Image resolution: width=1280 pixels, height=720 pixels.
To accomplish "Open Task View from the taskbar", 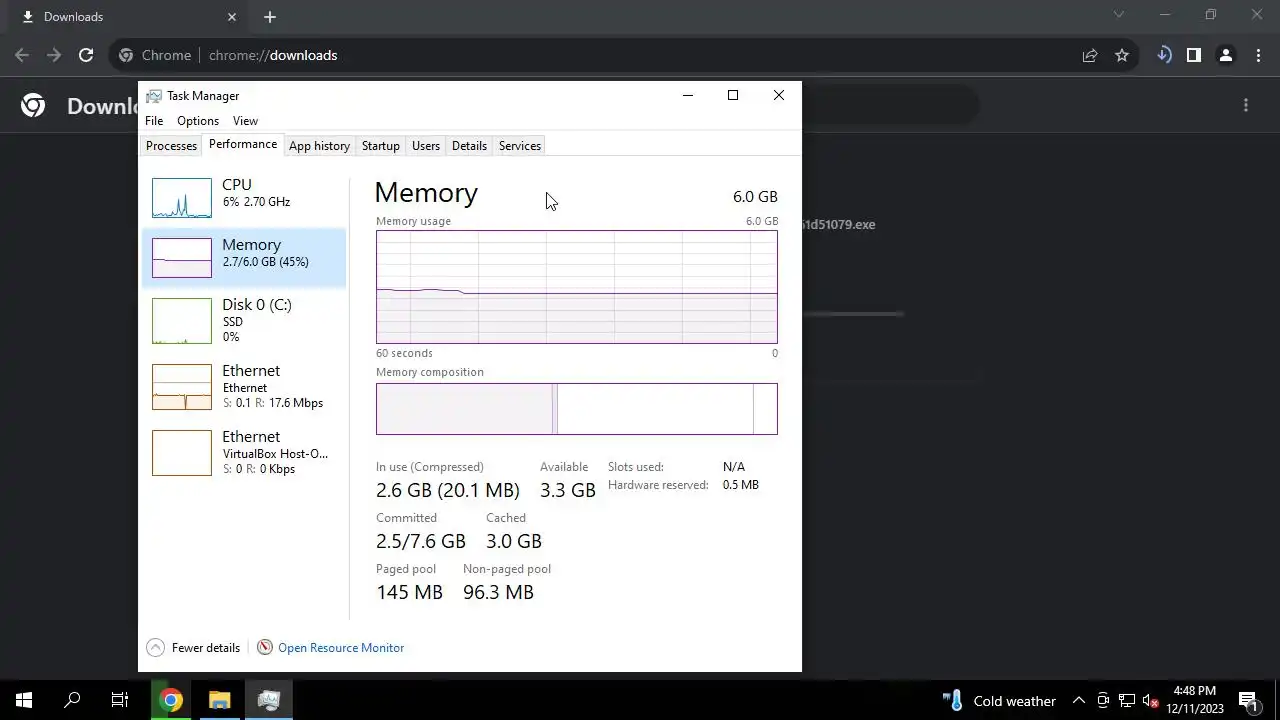I will coord(120,700).
